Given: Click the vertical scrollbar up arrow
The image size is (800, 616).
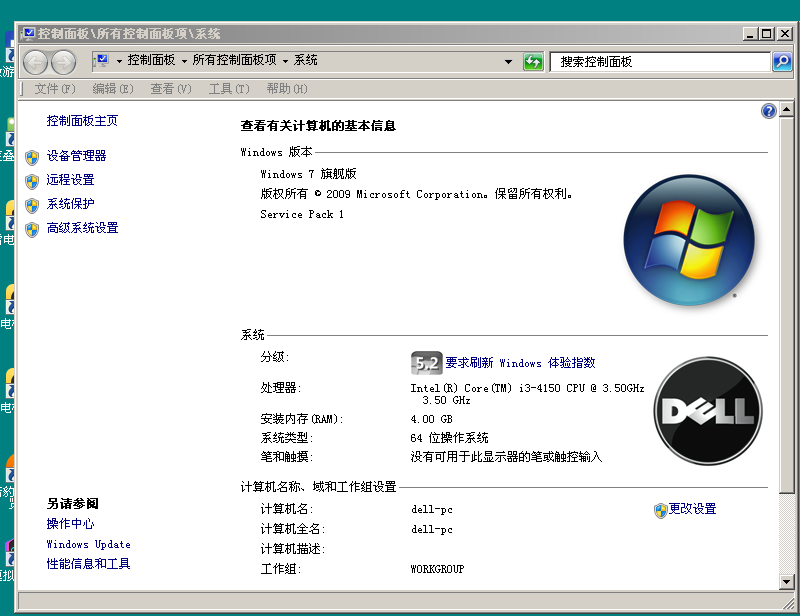Looking at the screenshot, I should [786, 109].
